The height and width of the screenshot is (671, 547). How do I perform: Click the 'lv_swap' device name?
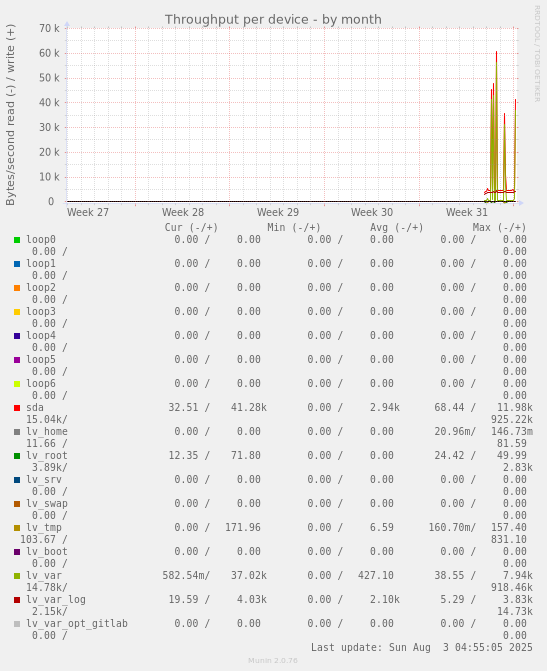tap(47, 504)
